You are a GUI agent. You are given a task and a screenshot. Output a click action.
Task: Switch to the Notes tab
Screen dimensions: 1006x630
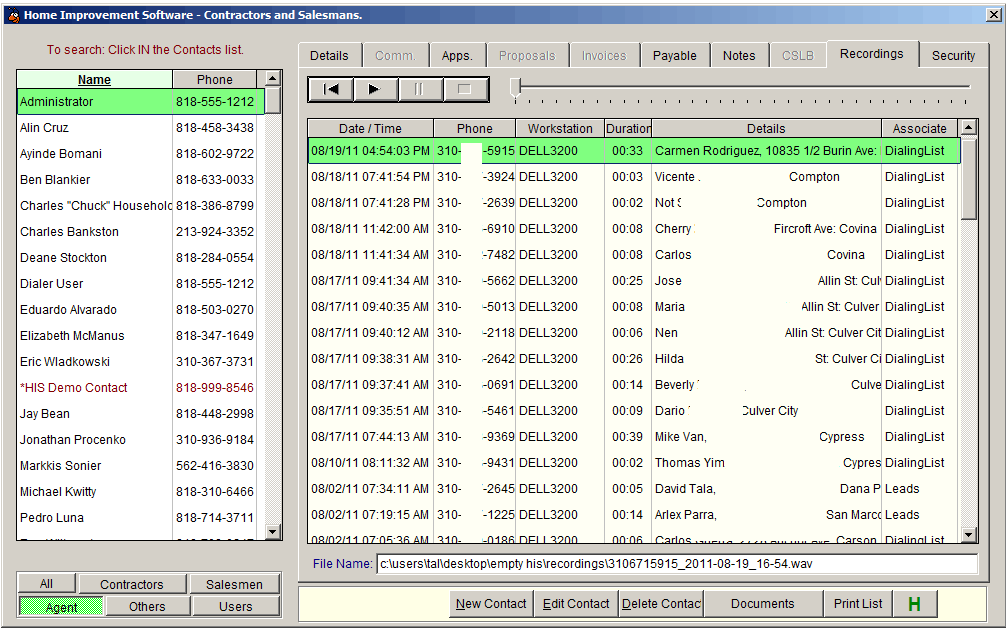tap(739, 56)
